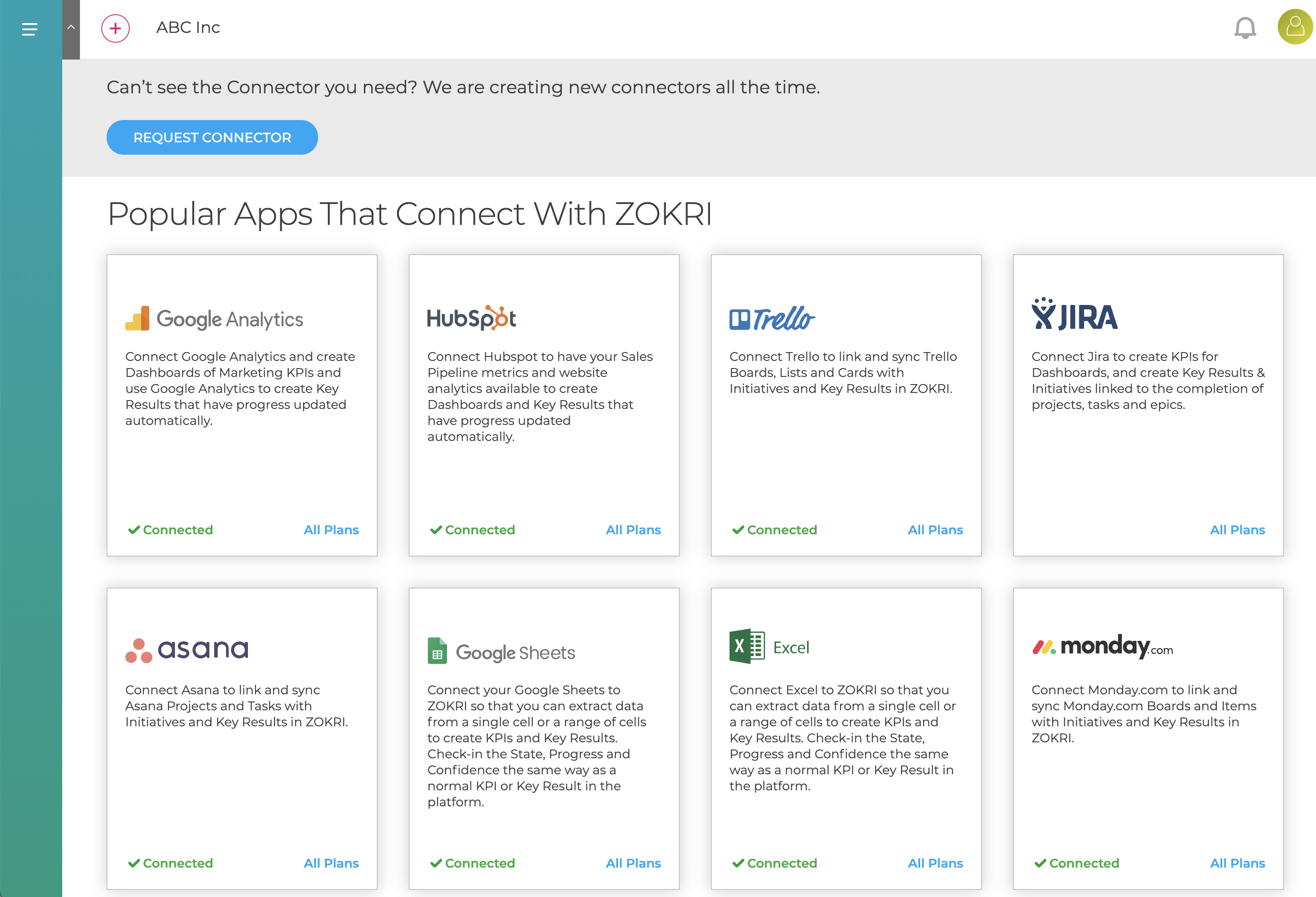
Task: Click the Asana logo
Action: tap(187, 650)
